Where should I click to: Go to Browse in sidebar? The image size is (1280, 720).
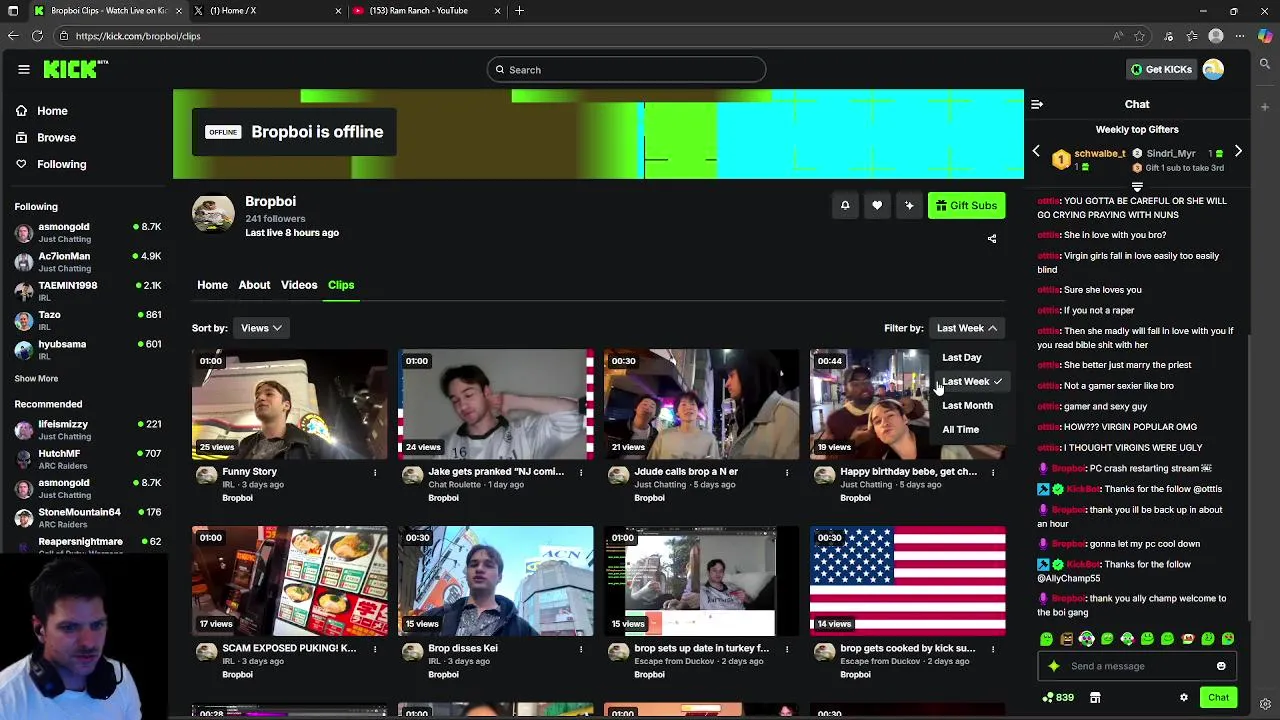point(56,137)
